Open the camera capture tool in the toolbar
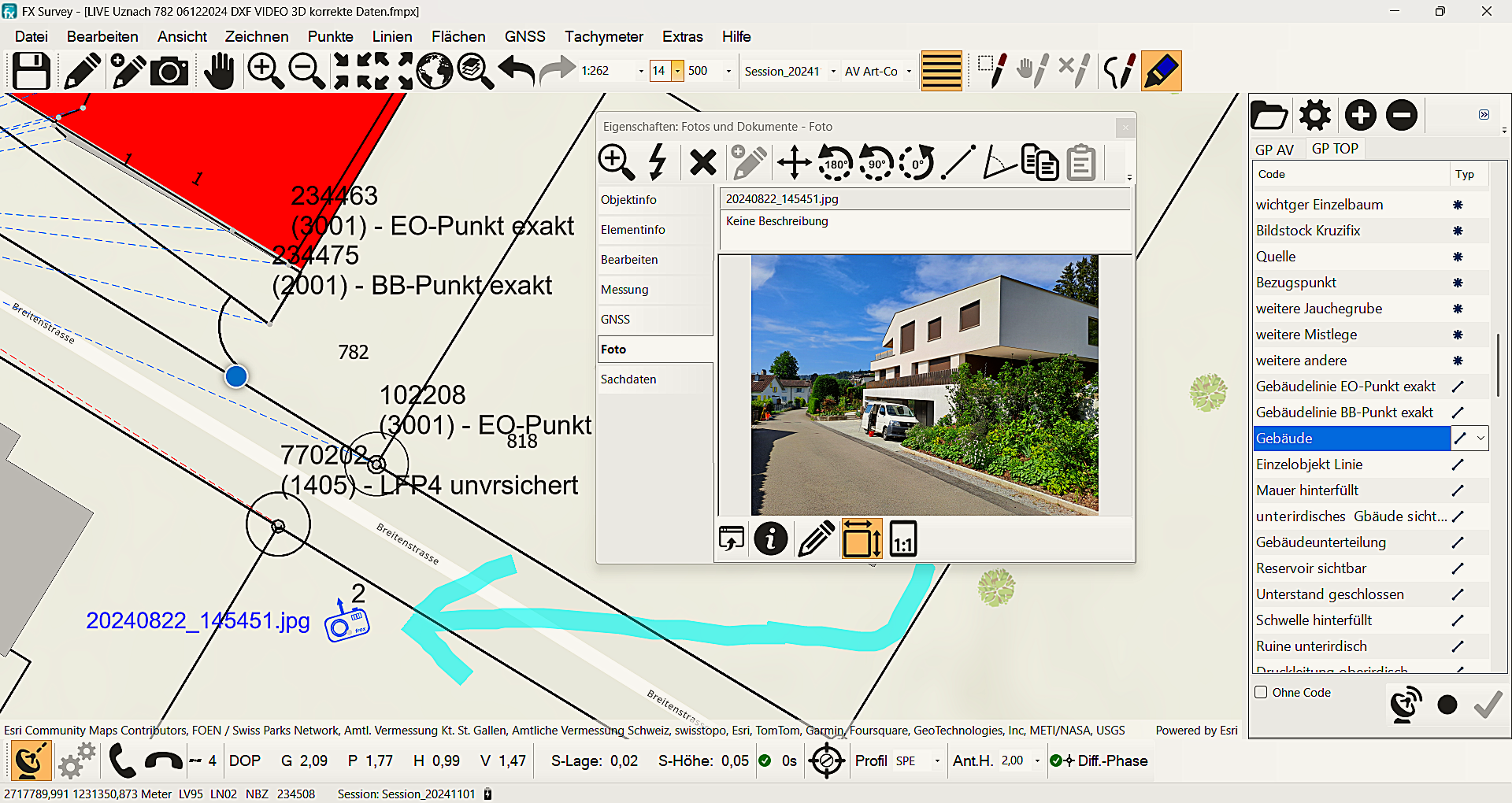This screenshot has width=1512, height=803. click(169, 70)
